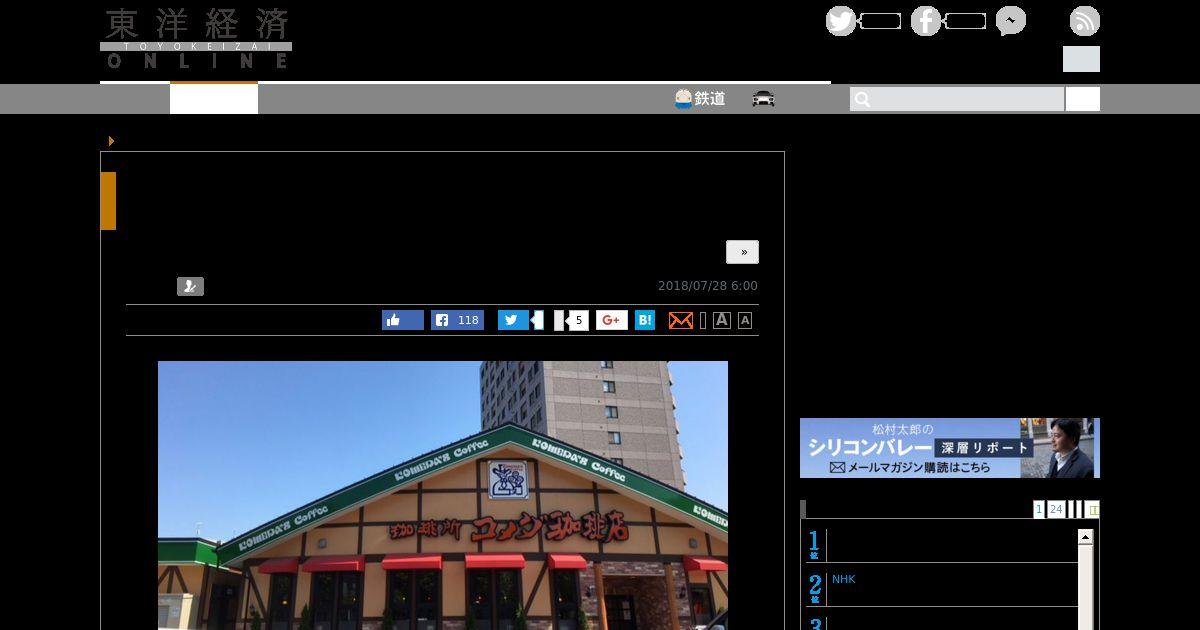Screen dimensions: 1200x630
Task: Share the article on Google+
Action: 612,320
